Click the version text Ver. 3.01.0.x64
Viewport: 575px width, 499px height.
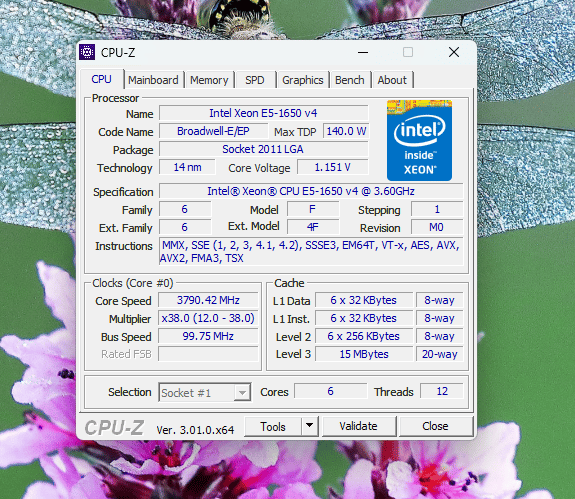click(195, 429)
